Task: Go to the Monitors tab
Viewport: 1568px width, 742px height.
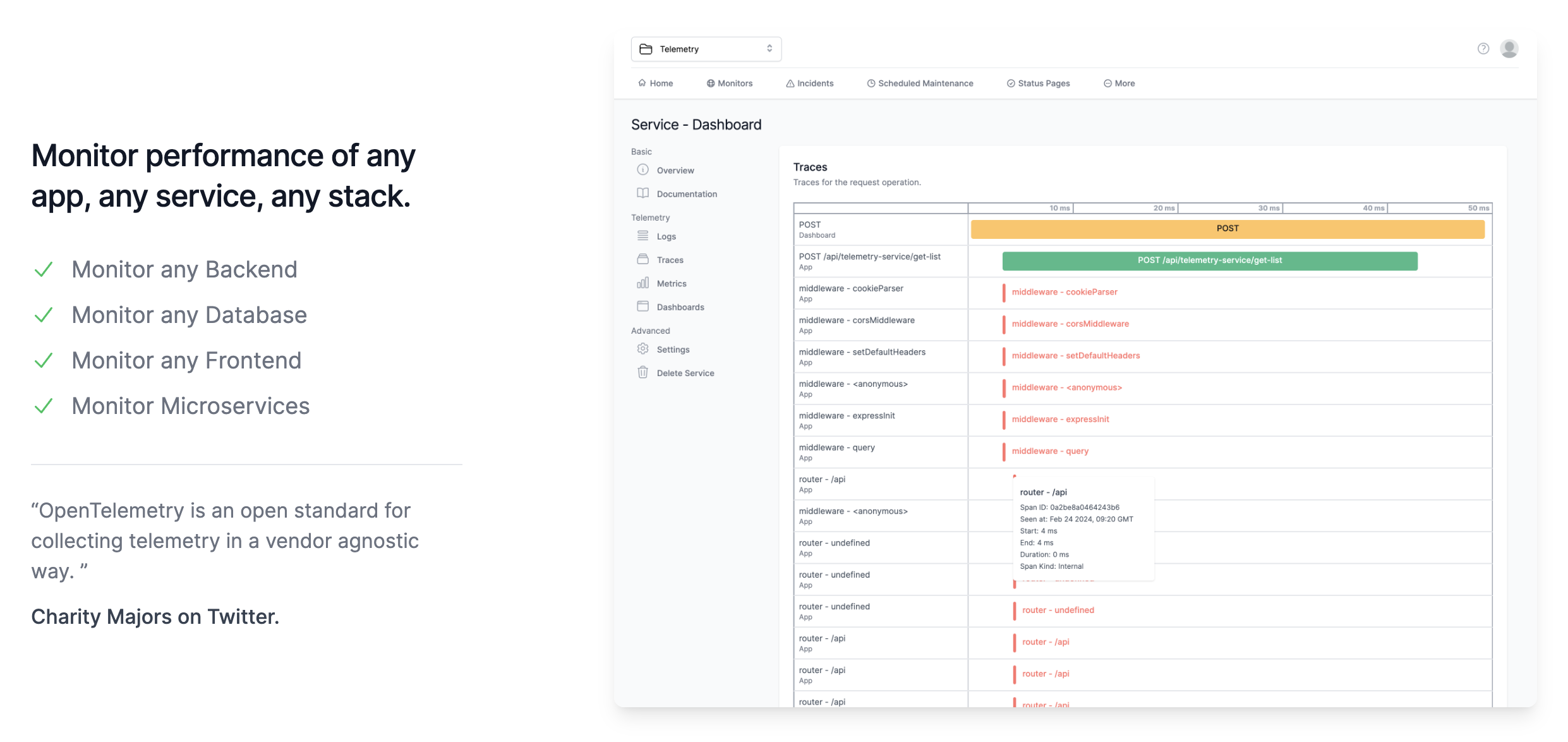Action: (x=729, y=83)
